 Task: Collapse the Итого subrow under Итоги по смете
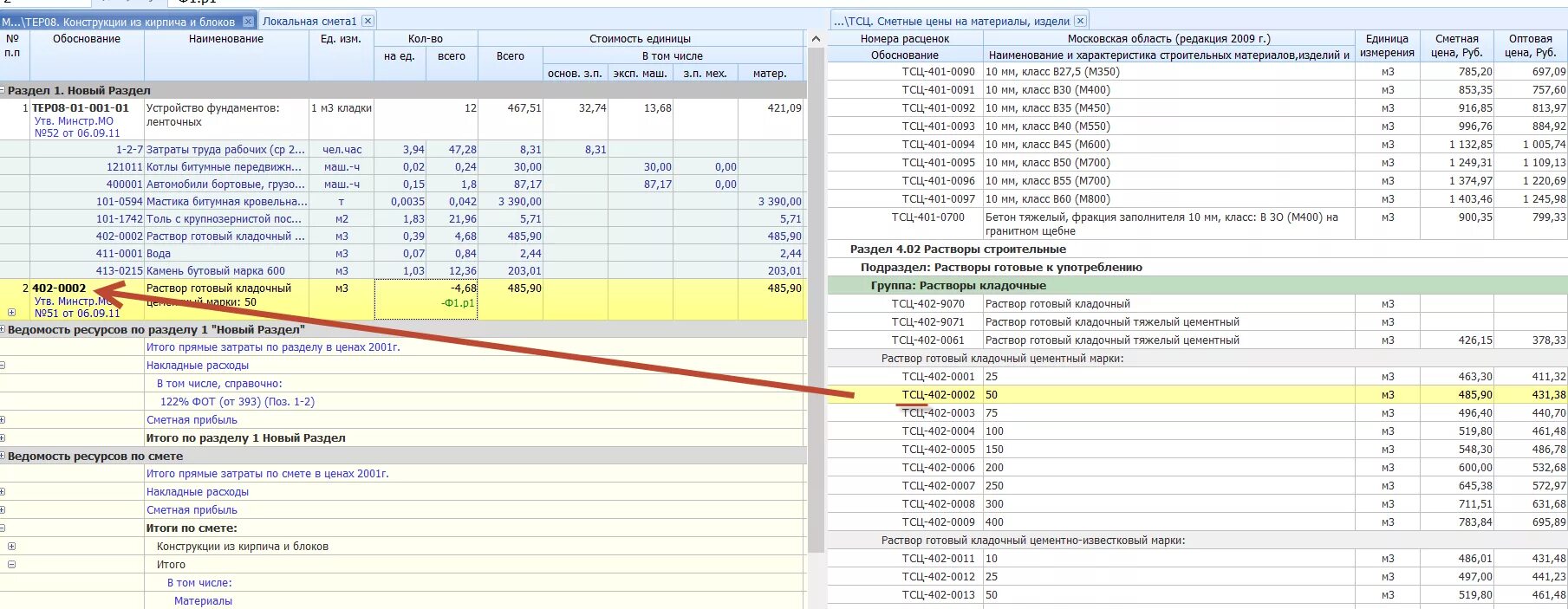11,565
